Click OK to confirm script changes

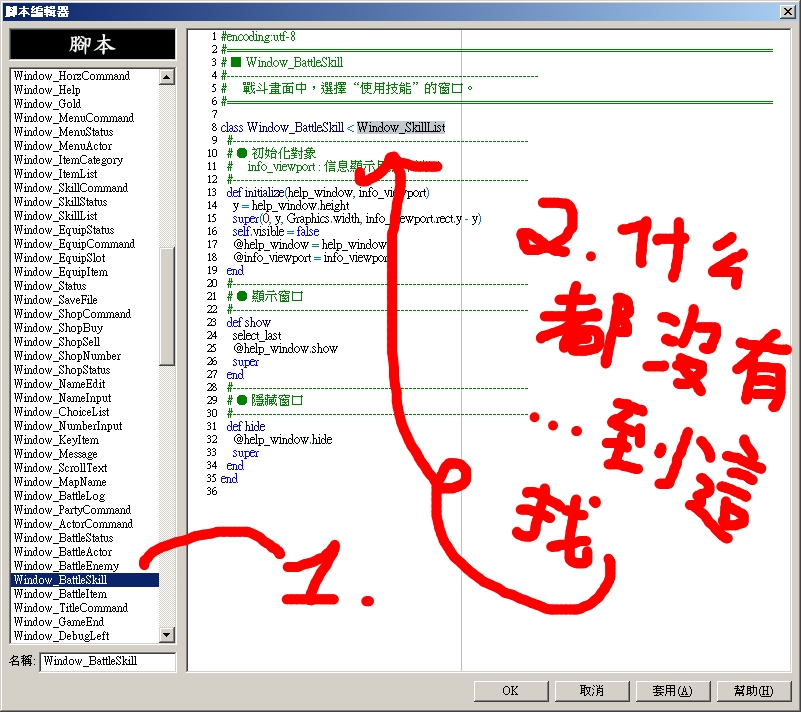(x=511, y=691)
